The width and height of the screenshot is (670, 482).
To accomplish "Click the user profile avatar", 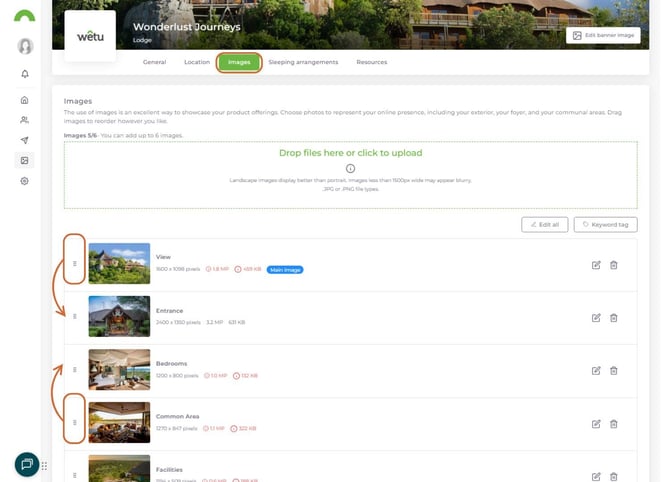I will click(x=25, y=46).
